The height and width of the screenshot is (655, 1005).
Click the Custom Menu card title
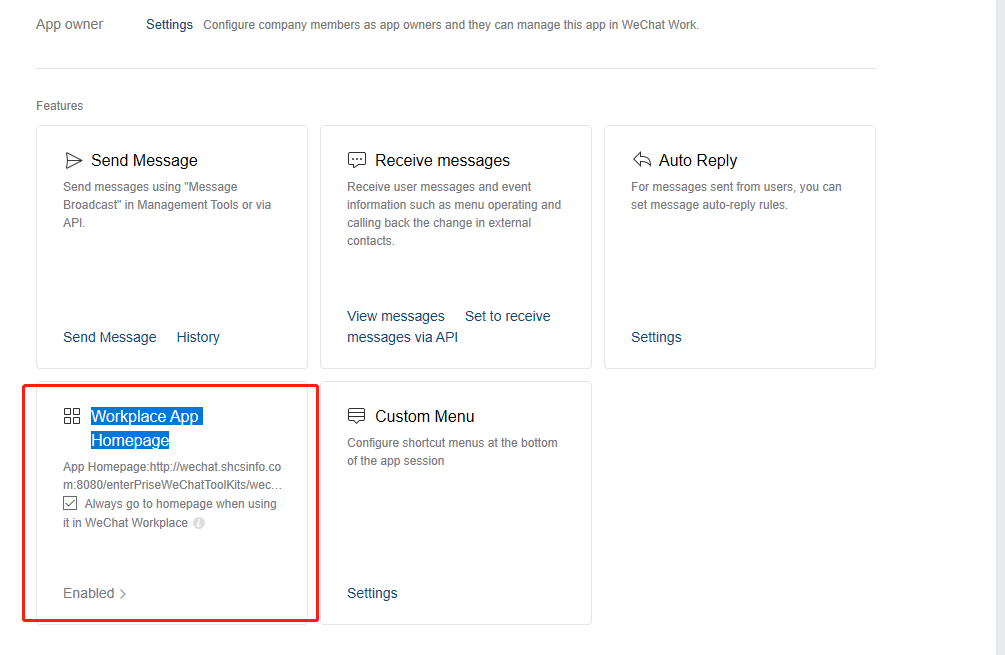tap(424, 416)
